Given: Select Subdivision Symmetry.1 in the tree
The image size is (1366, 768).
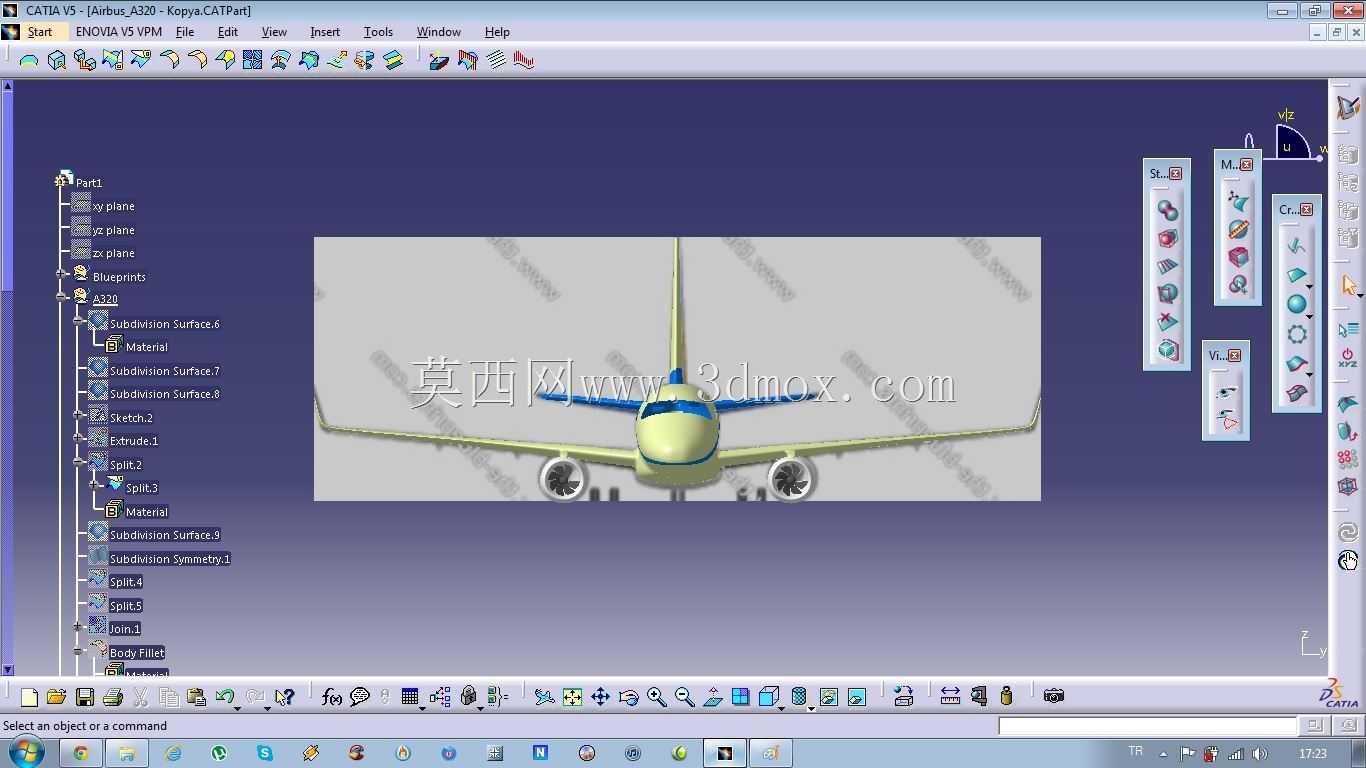Looking at the screenshot, I should (170, 559).
